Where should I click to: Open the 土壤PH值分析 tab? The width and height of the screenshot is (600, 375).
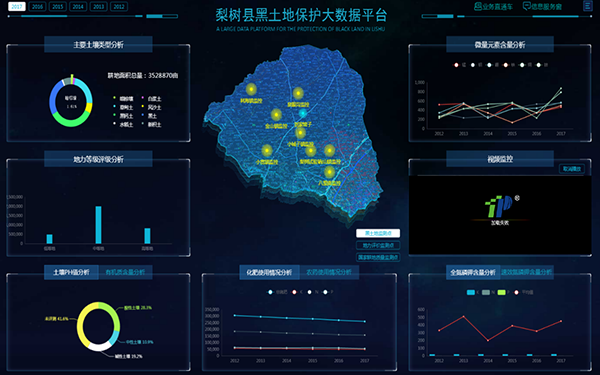pyautogui.click(x=71, y=272)
